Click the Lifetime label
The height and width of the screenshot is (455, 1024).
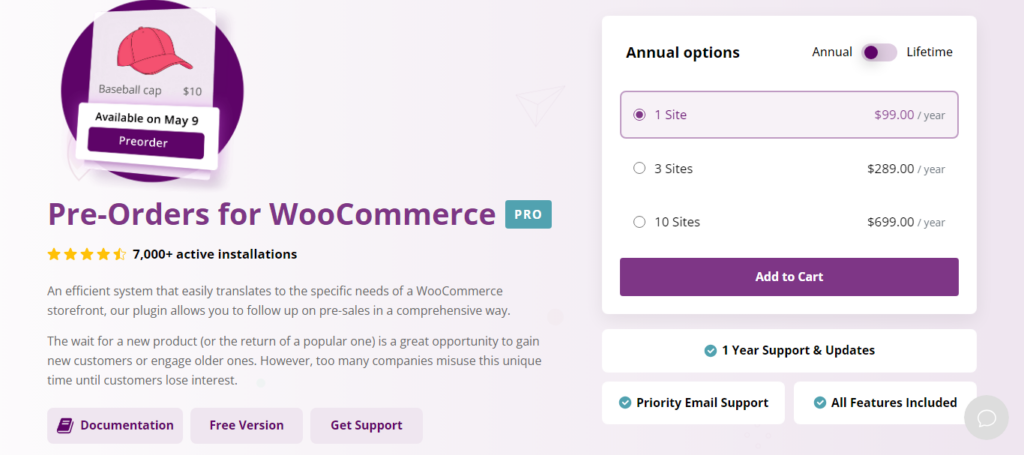(929, 52)
